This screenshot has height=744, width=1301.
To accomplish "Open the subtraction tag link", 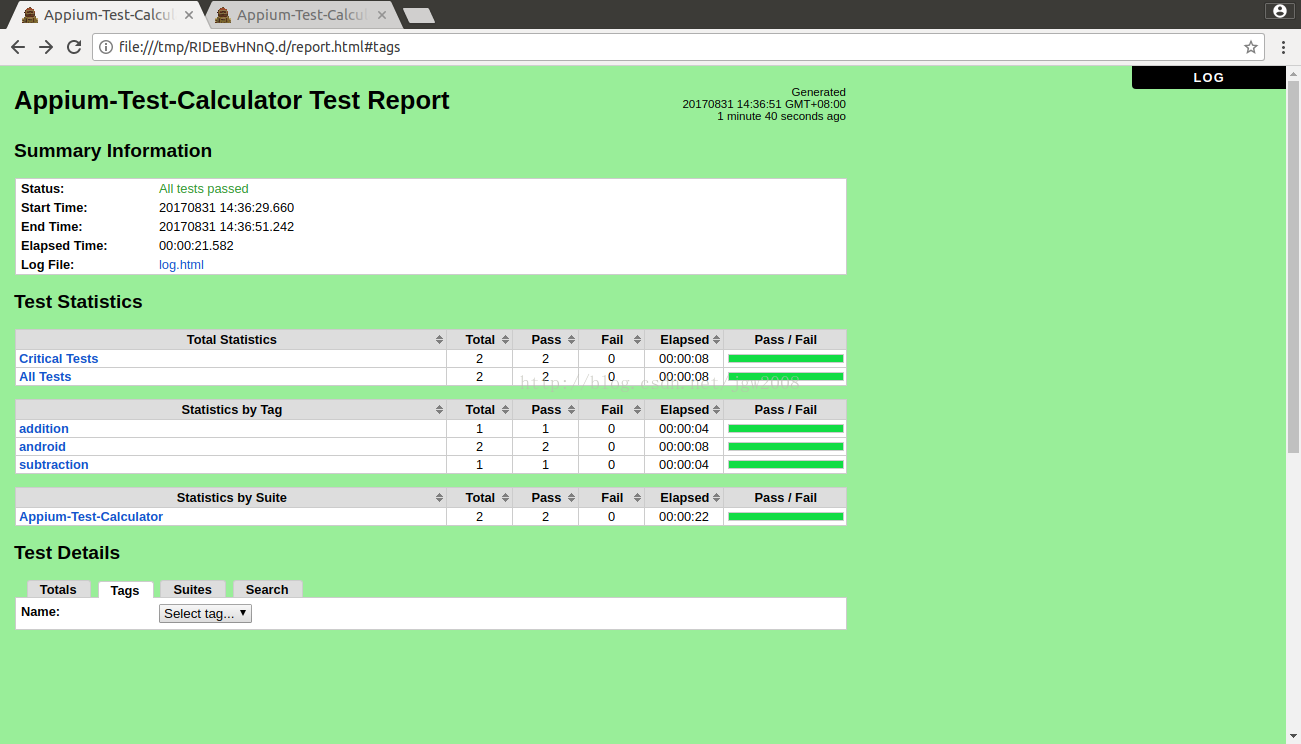I will (x=54, y=465).
